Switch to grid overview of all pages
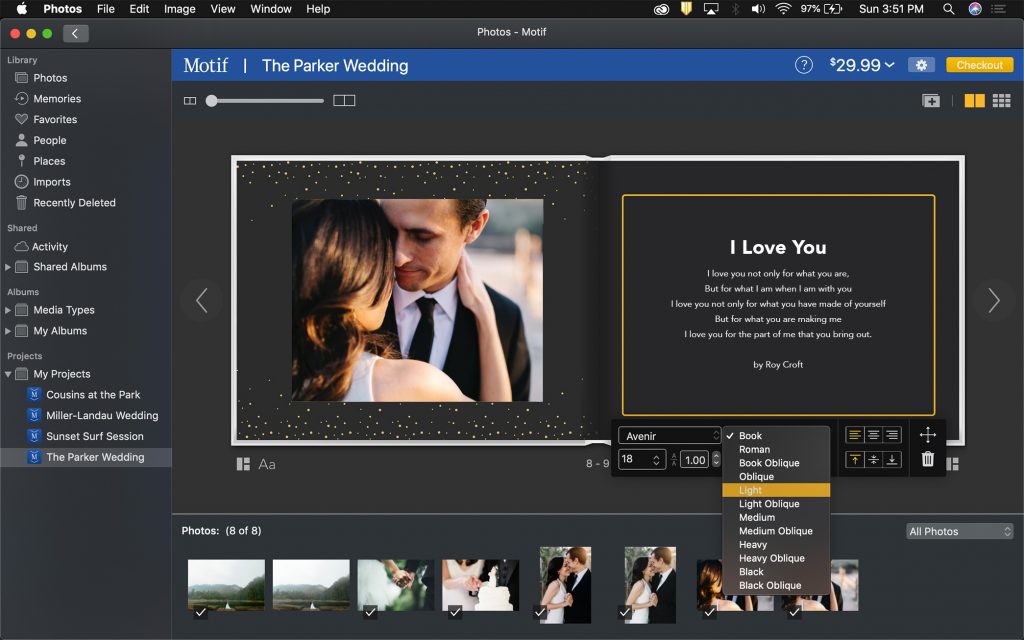1024x640 pixels. click(x=1001, y=101)
